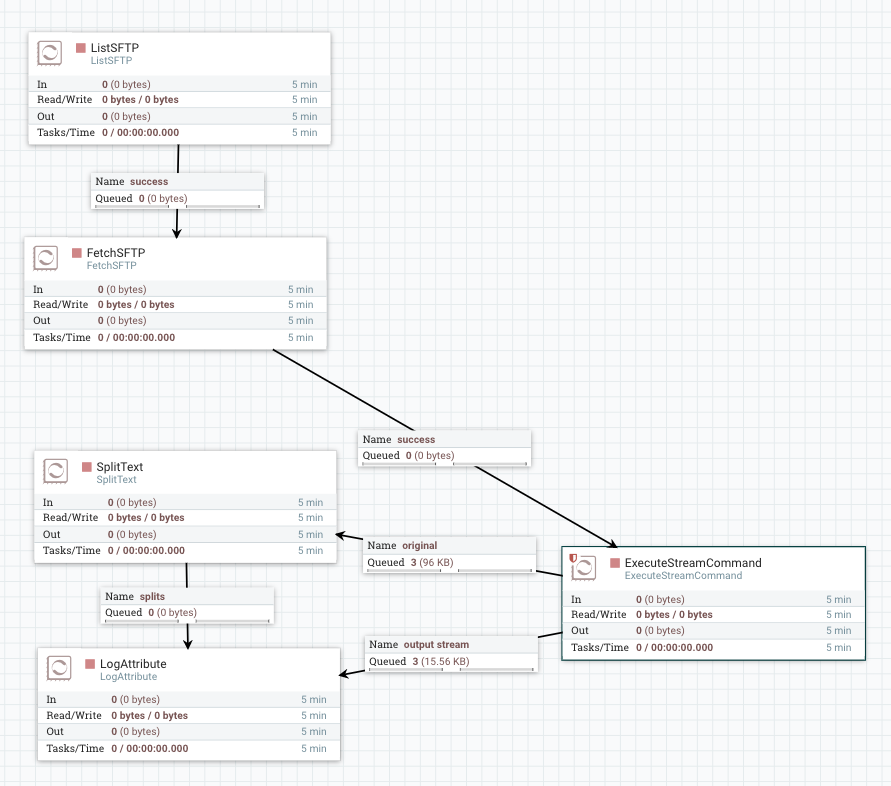
Task: Click the FetchSFTP processor icon
Action: (x=44, y=258)
